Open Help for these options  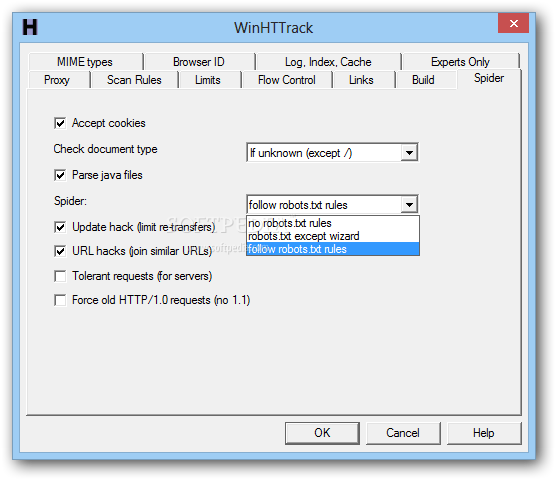click(484, 433)
